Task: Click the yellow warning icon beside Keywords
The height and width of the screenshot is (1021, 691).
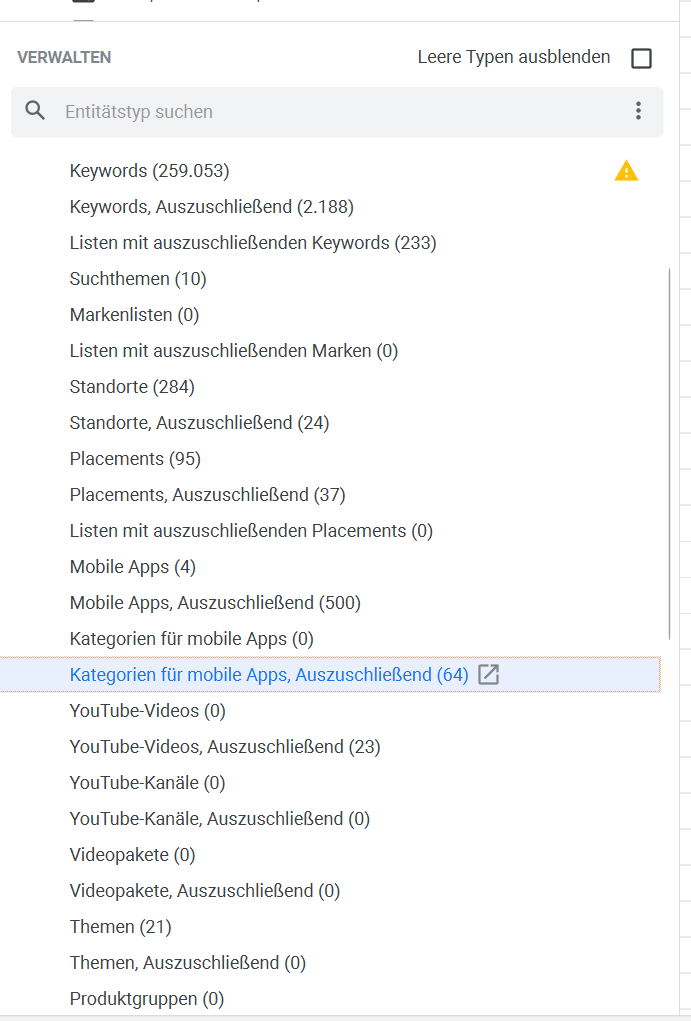Action: coord(627,171)
